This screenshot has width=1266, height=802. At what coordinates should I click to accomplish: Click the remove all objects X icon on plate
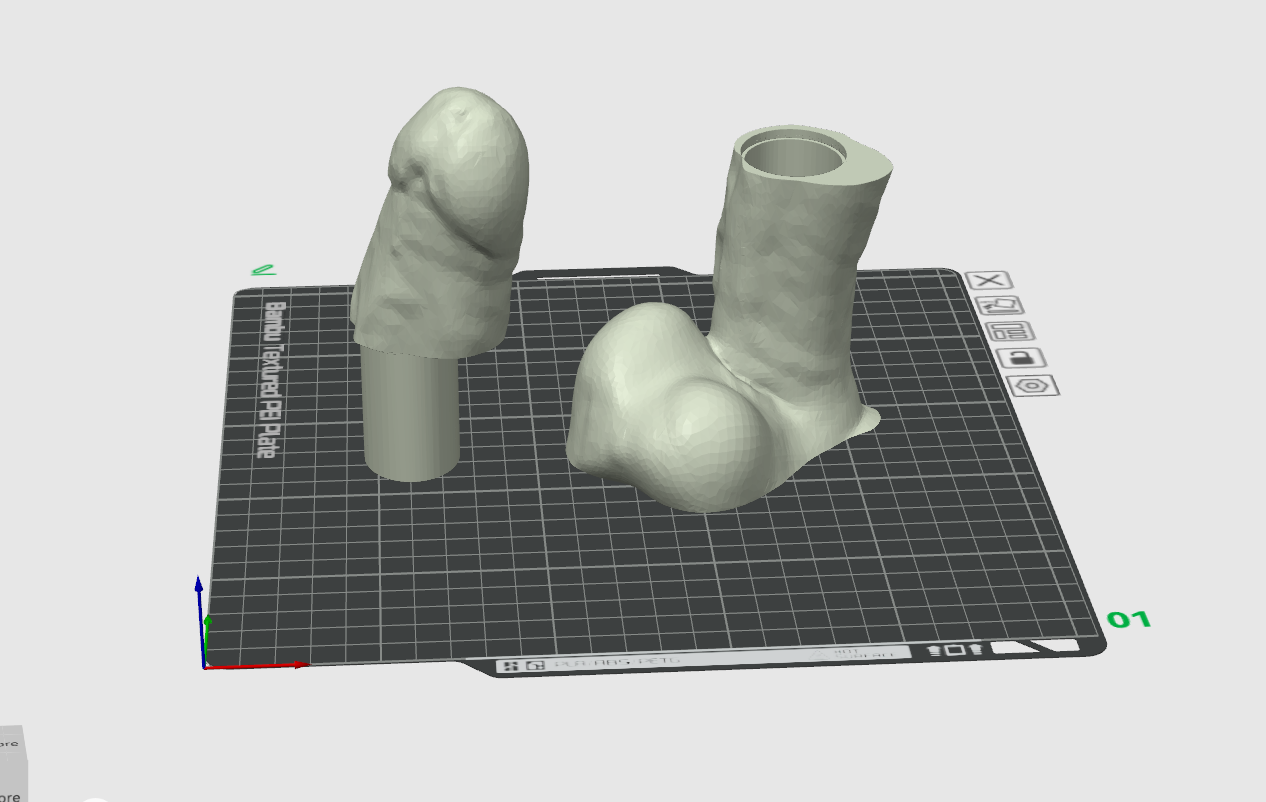990,281
